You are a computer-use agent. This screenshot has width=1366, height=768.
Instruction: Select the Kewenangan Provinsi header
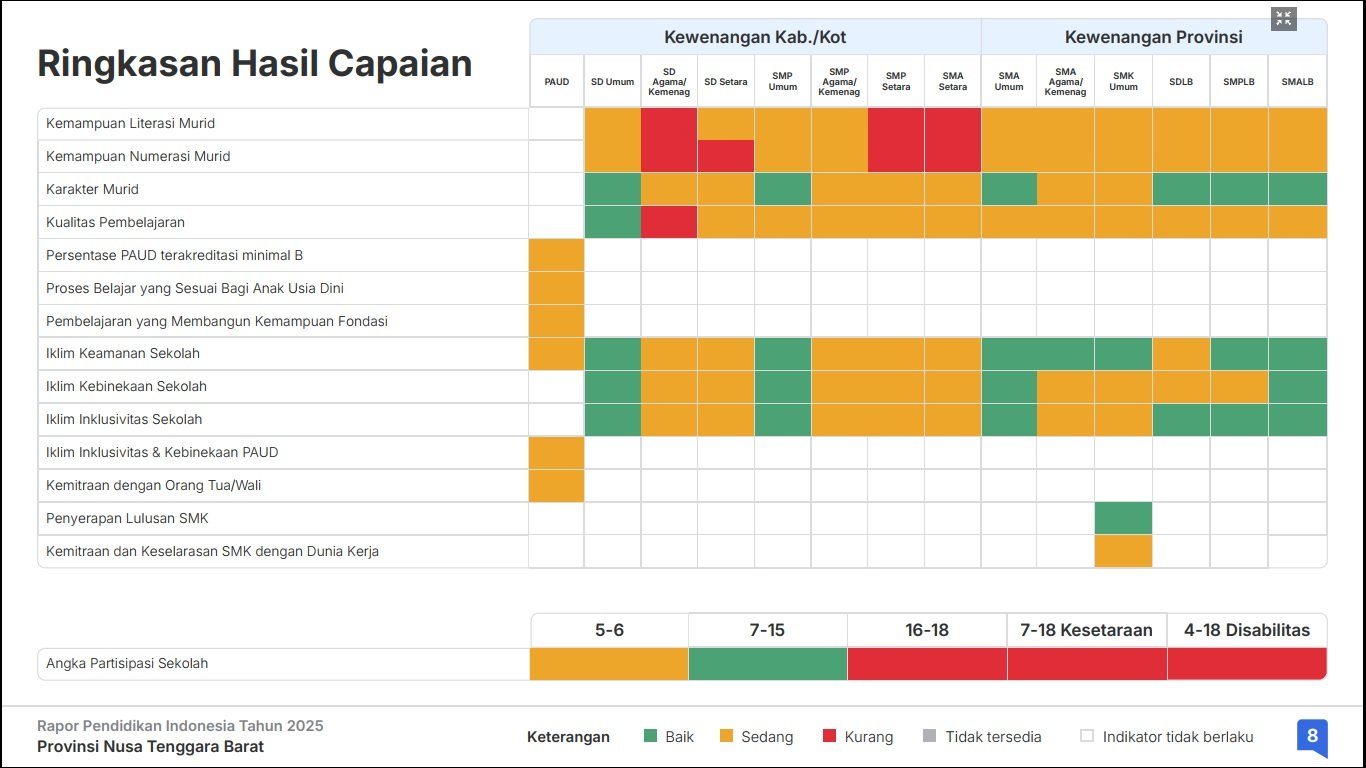1153,37
